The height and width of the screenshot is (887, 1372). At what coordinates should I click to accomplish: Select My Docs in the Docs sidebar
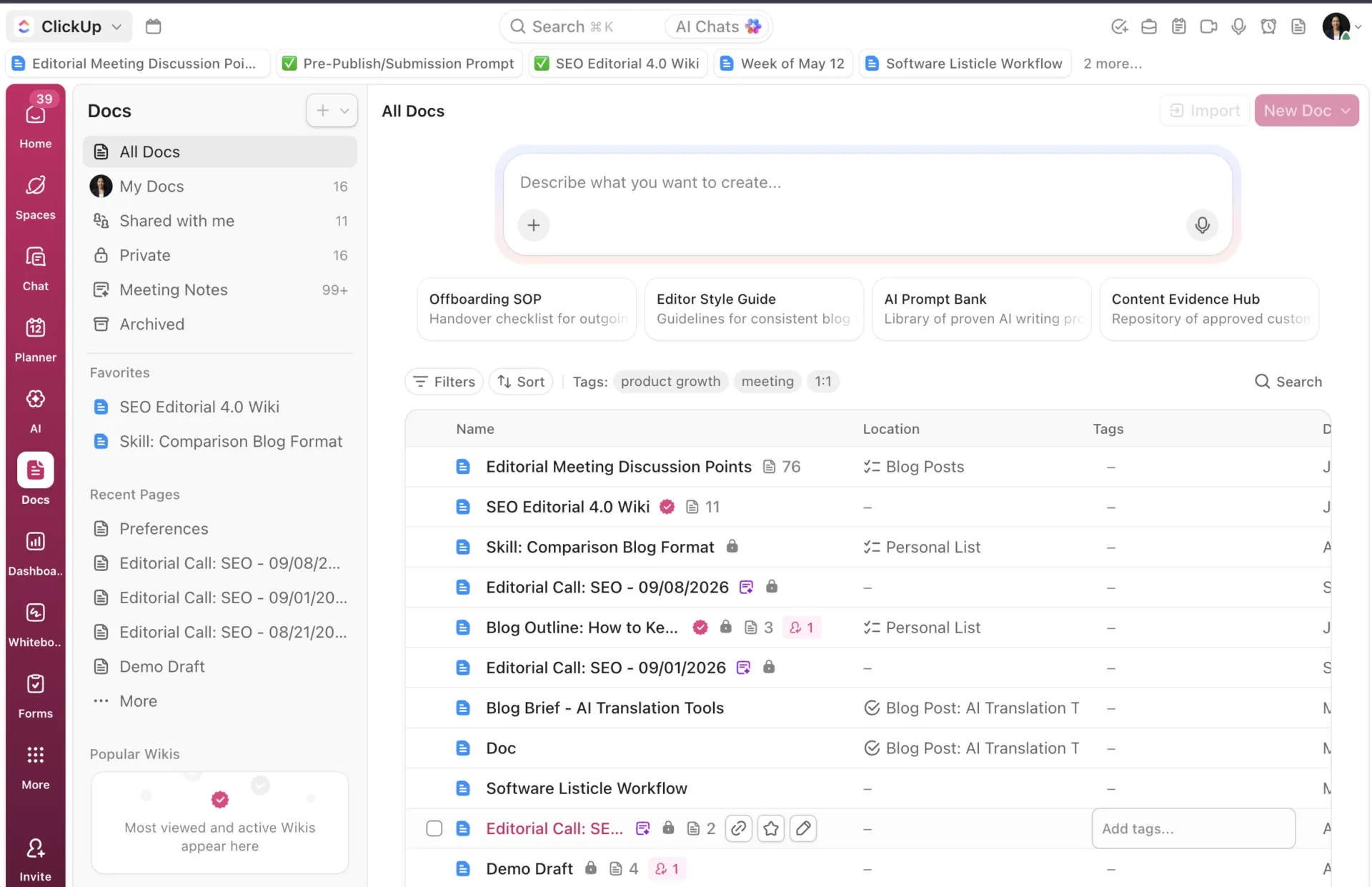point(220,187)
